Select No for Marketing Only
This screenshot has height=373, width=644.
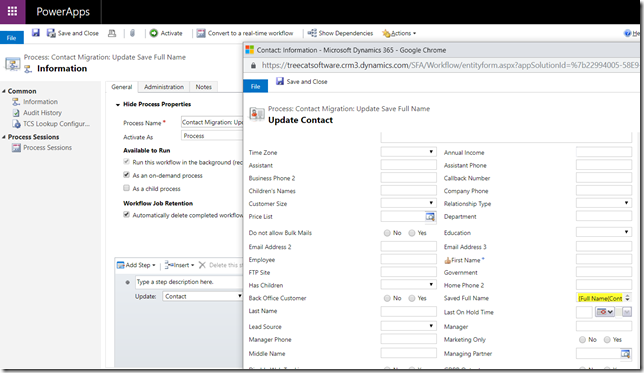(x=582, y=340)
